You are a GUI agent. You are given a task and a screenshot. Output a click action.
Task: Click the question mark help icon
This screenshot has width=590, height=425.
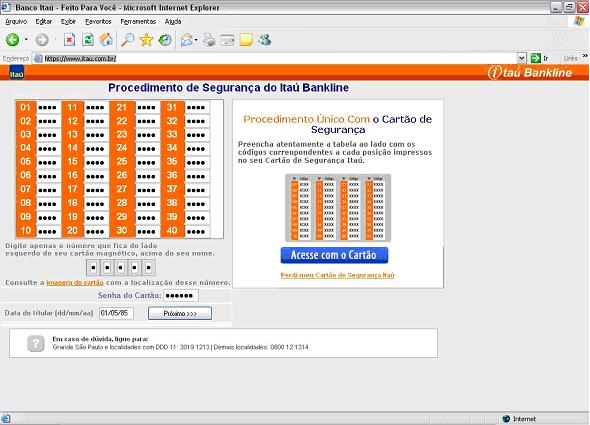pos(36,343)
